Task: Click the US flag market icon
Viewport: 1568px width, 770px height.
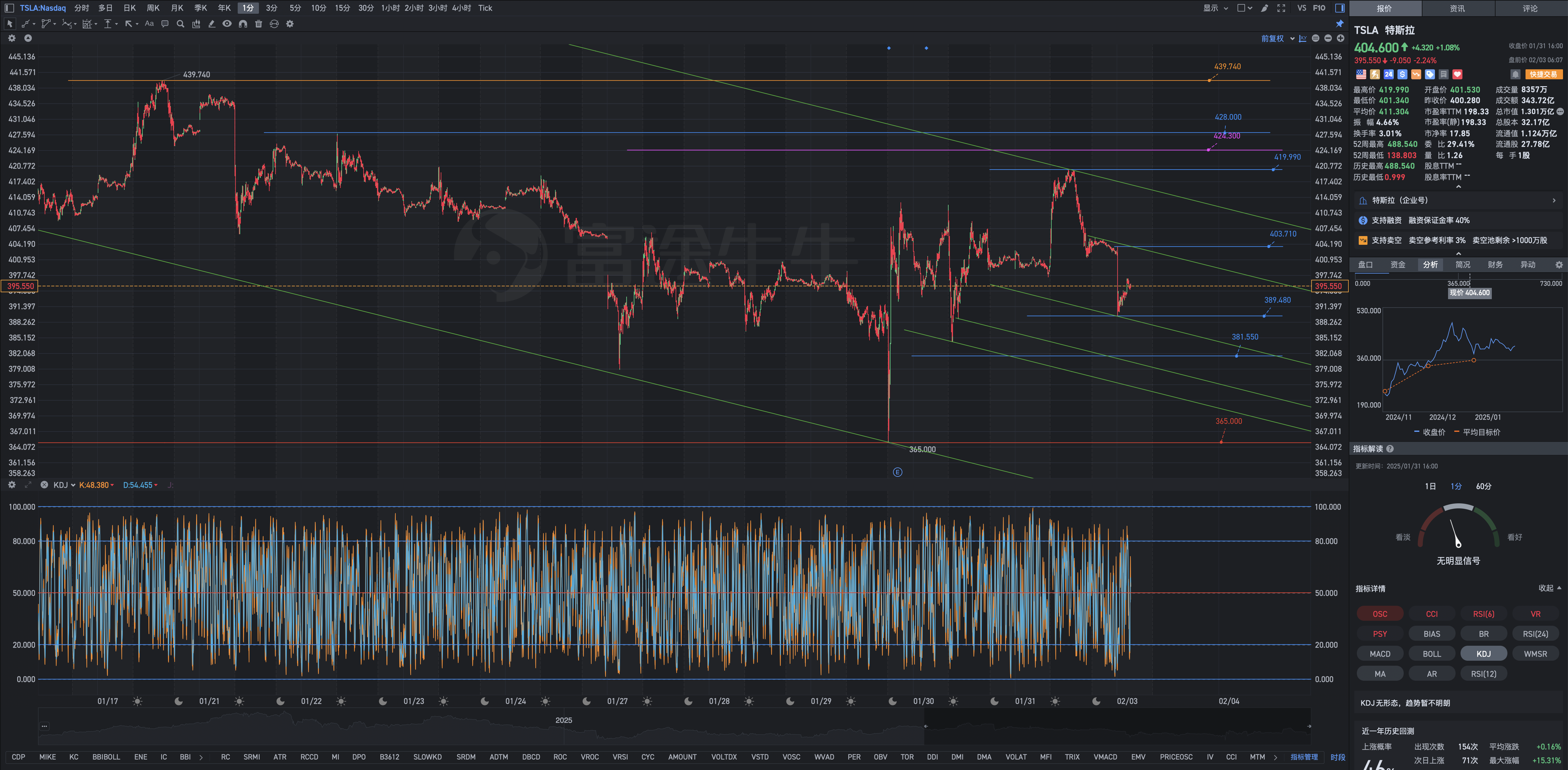Action: click(x=1361, y=74)
